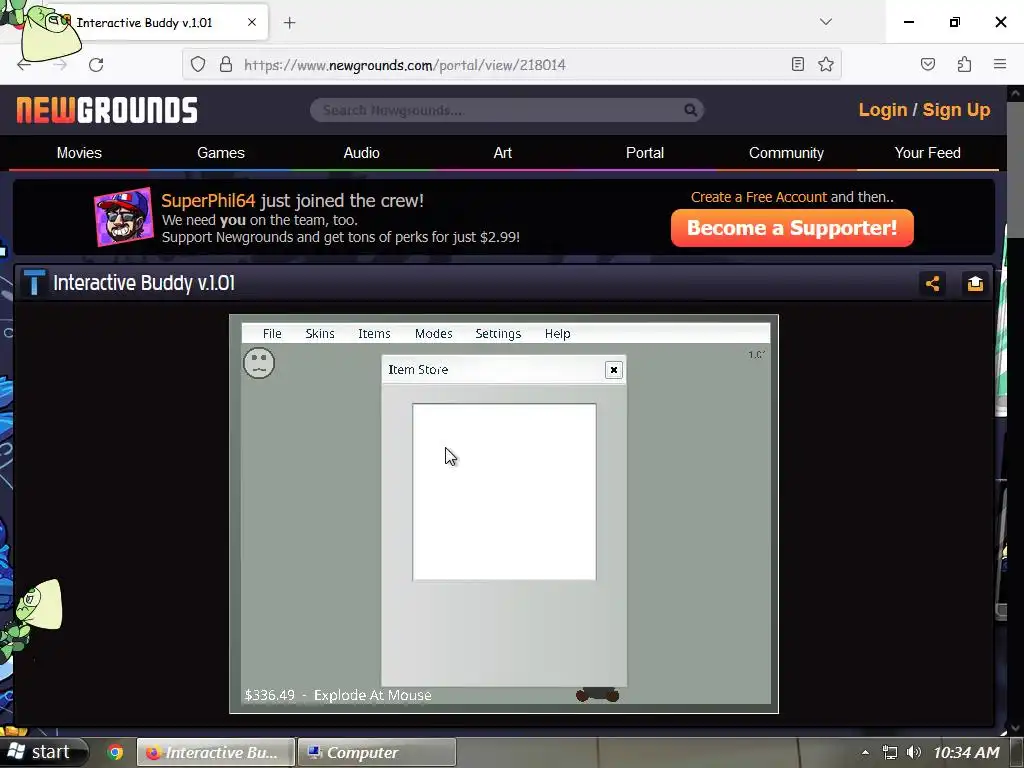Click the buddy character at the bottom
The height and width of the screenshot is (768, 1024).
pyautogui.click(x=598, y=696)
